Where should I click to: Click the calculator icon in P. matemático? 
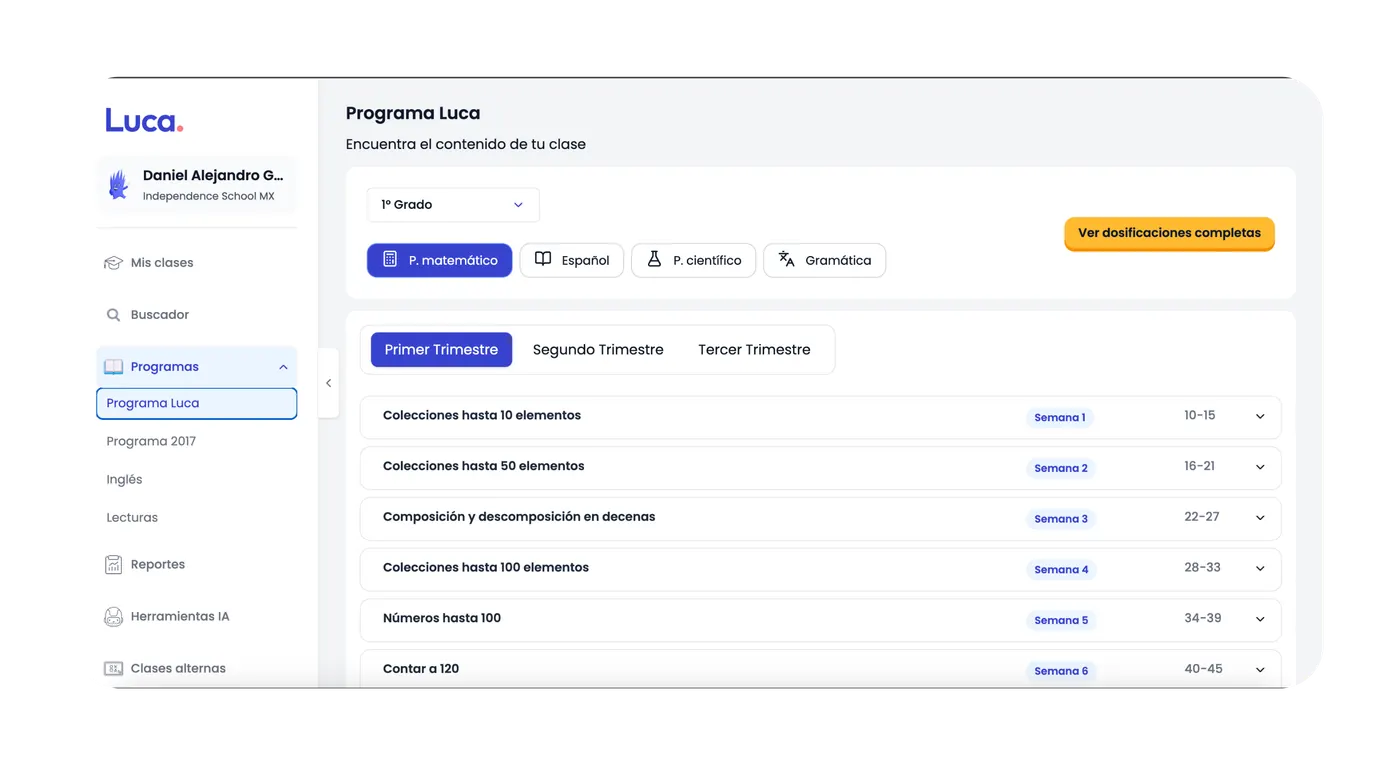390,259
